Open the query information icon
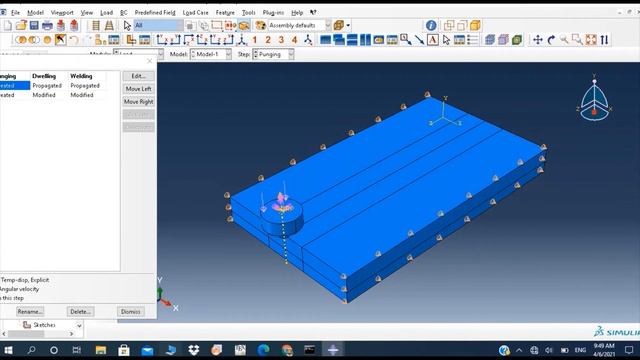640x360 pixels. pos(431,26)
